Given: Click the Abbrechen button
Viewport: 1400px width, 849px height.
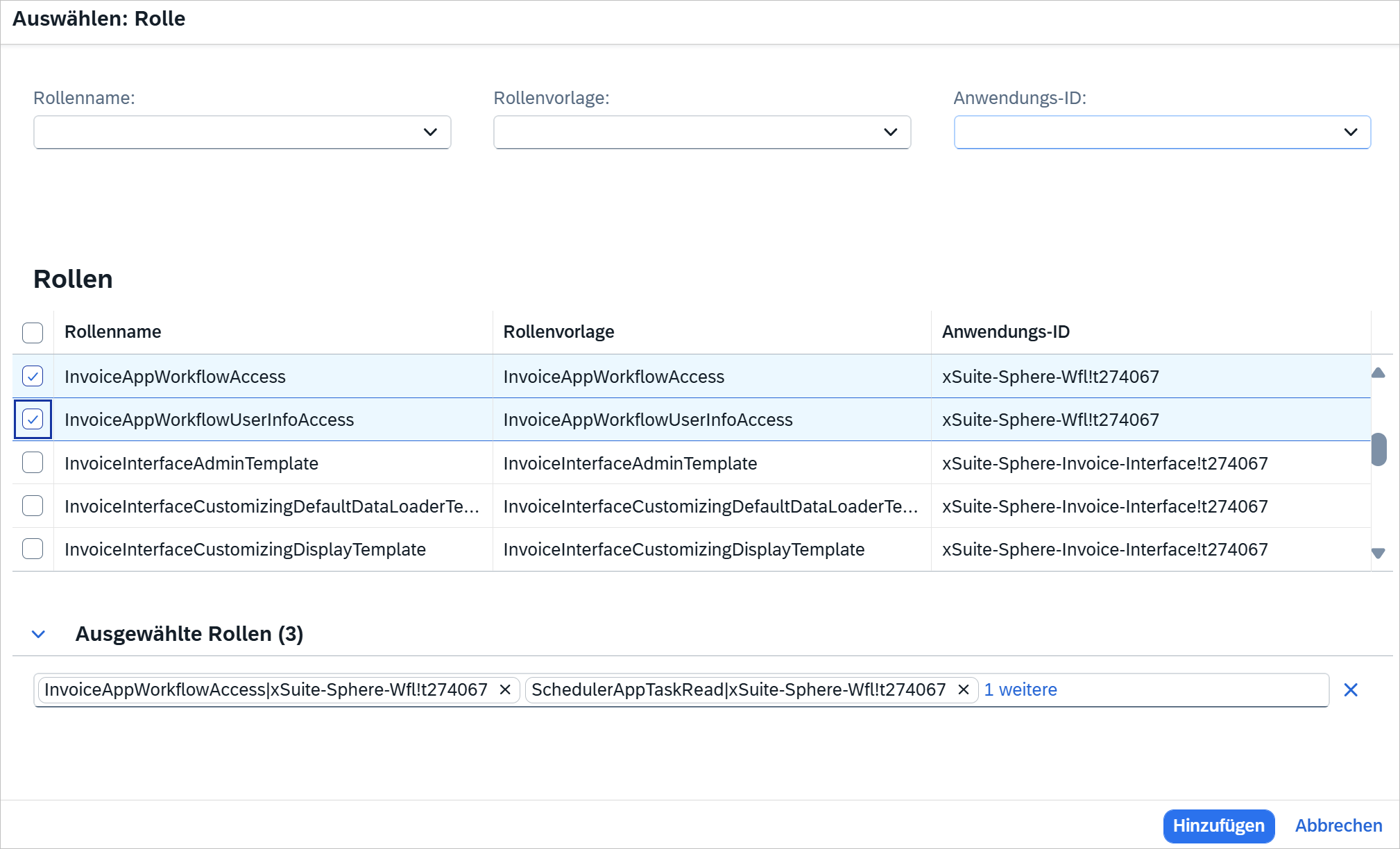Looking at the screenshot, I should [1338, 825].
